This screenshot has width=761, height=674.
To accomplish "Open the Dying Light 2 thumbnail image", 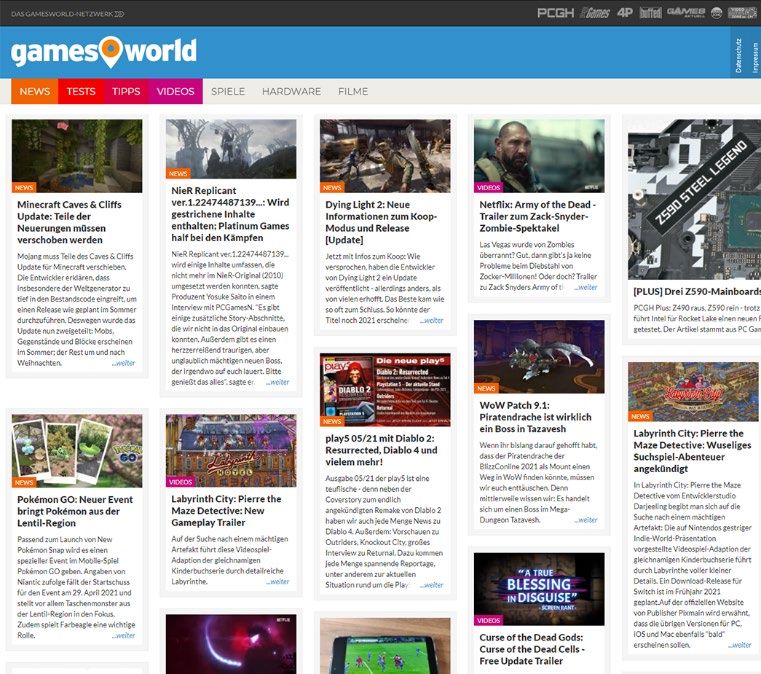I will tap(385, 156).
